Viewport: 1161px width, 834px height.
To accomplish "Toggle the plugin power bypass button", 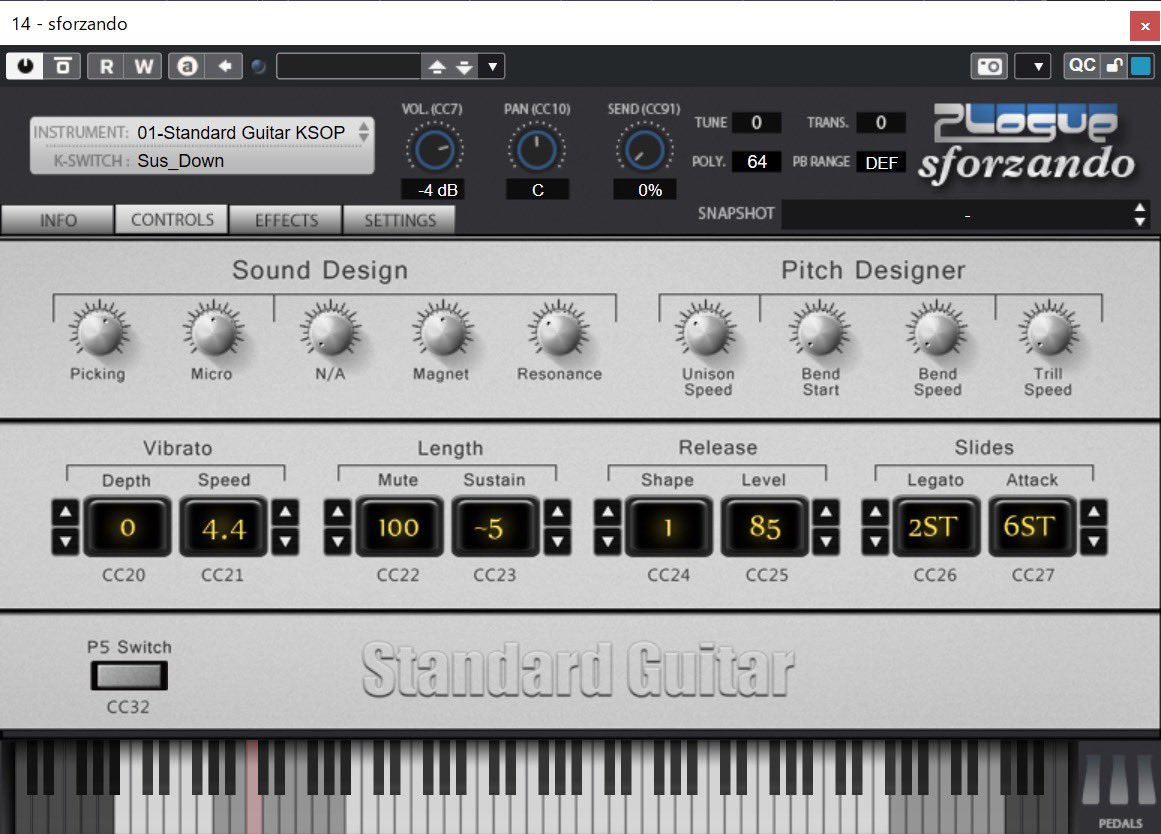I will coord(25,66).
